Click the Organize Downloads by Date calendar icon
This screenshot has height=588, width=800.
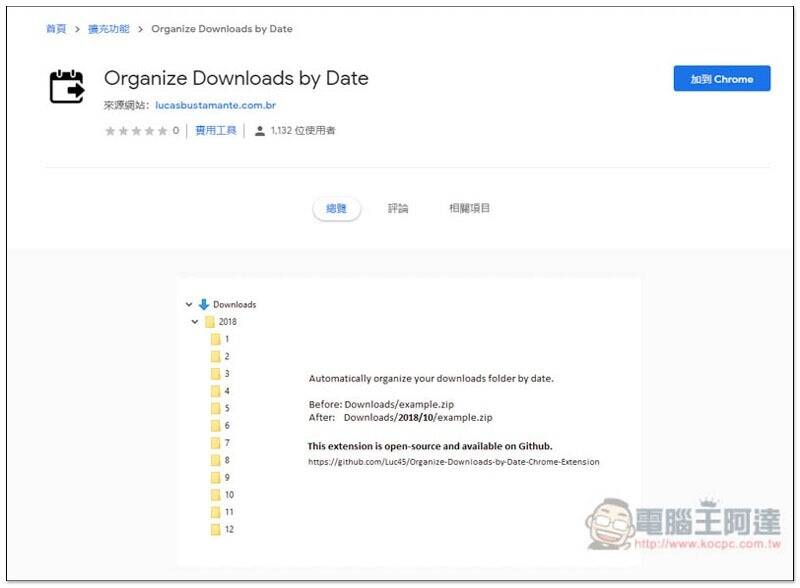67,87
